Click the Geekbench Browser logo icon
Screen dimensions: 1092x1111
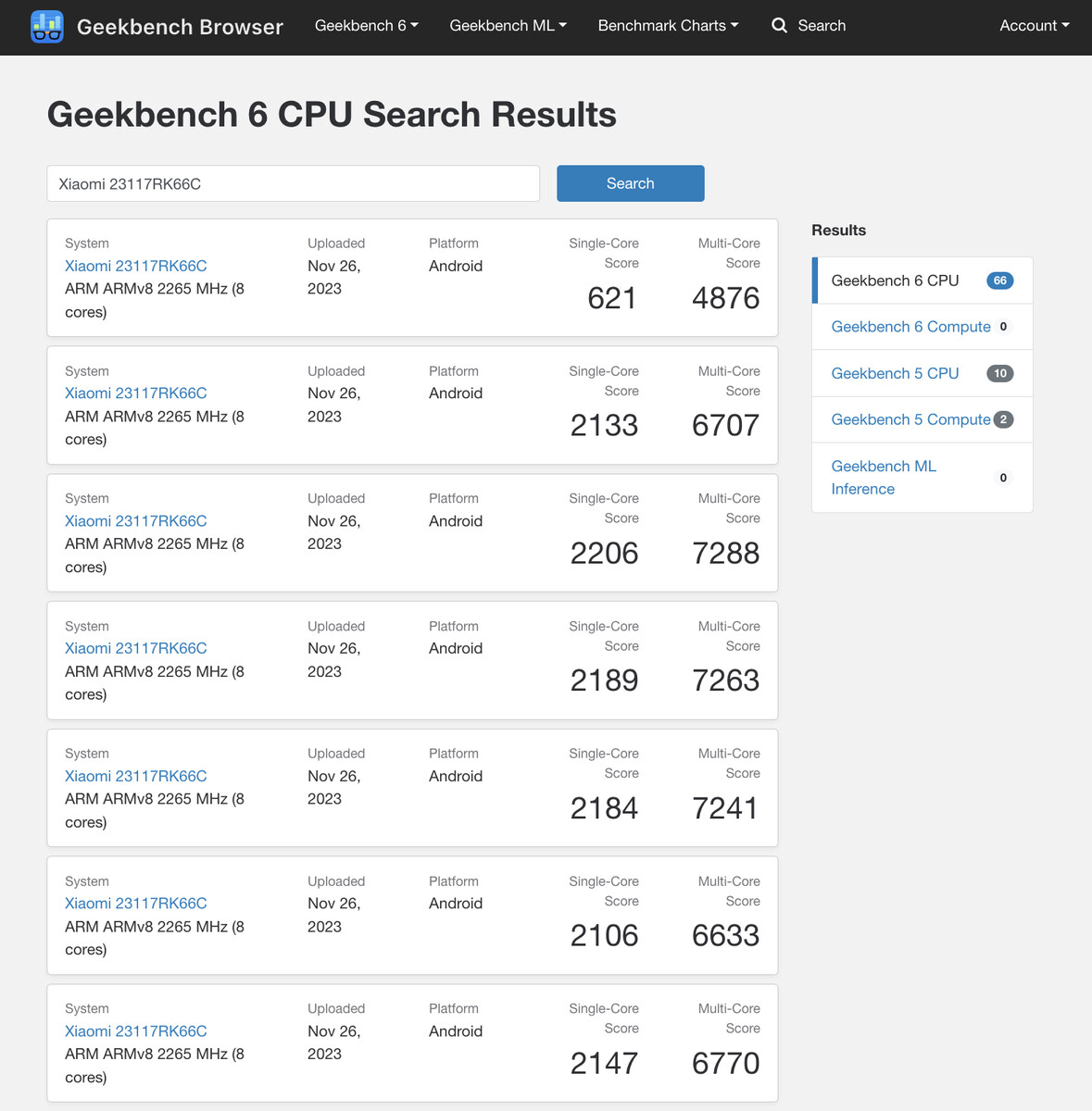point(47,26)
